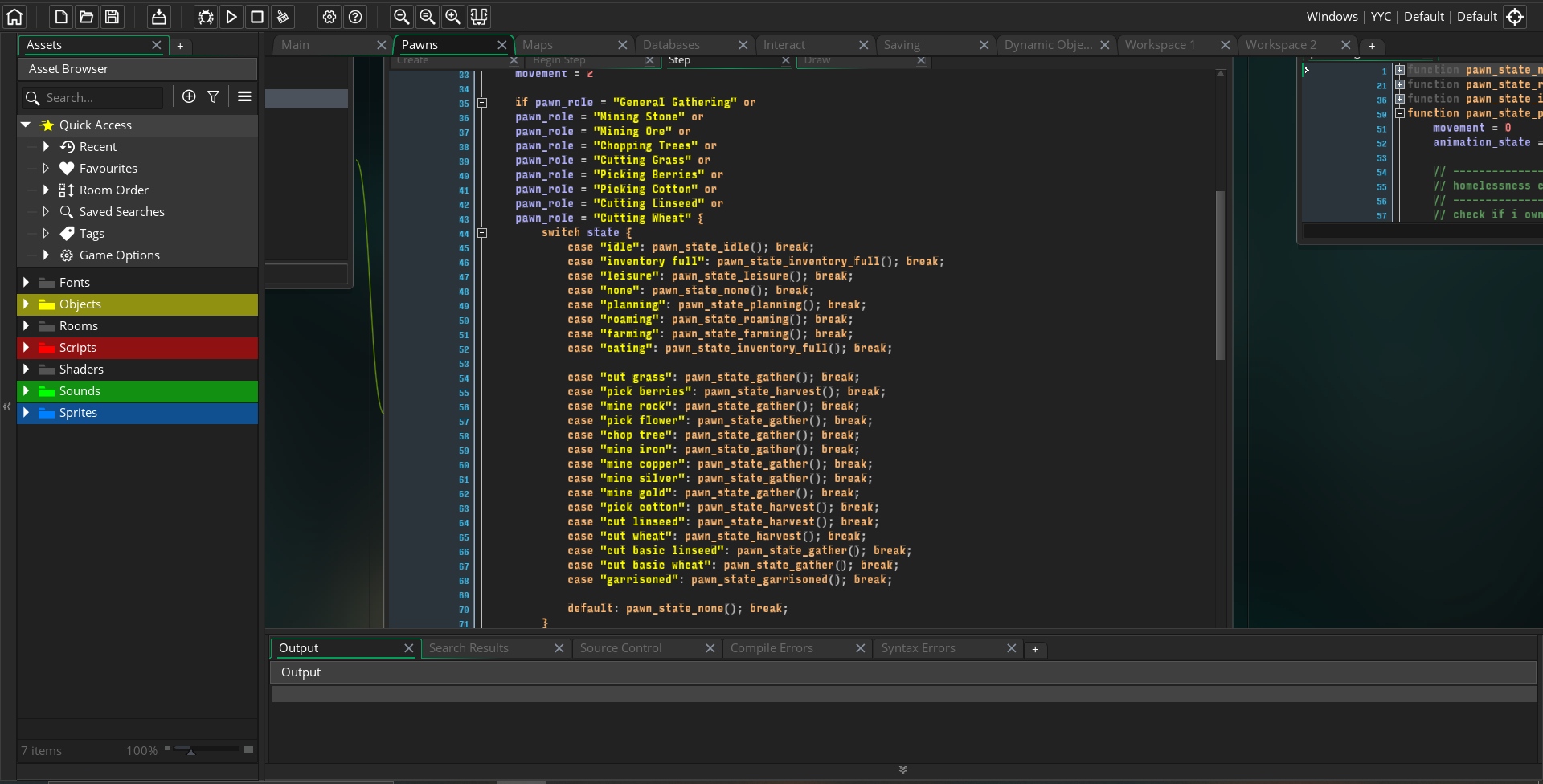
Task: Click the Home start page icon
Action: click(x=14, y=17)
